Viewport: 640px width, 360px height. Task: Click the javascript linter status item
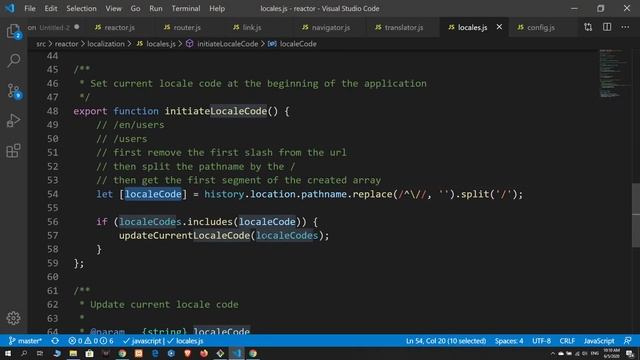click(142, 341)
